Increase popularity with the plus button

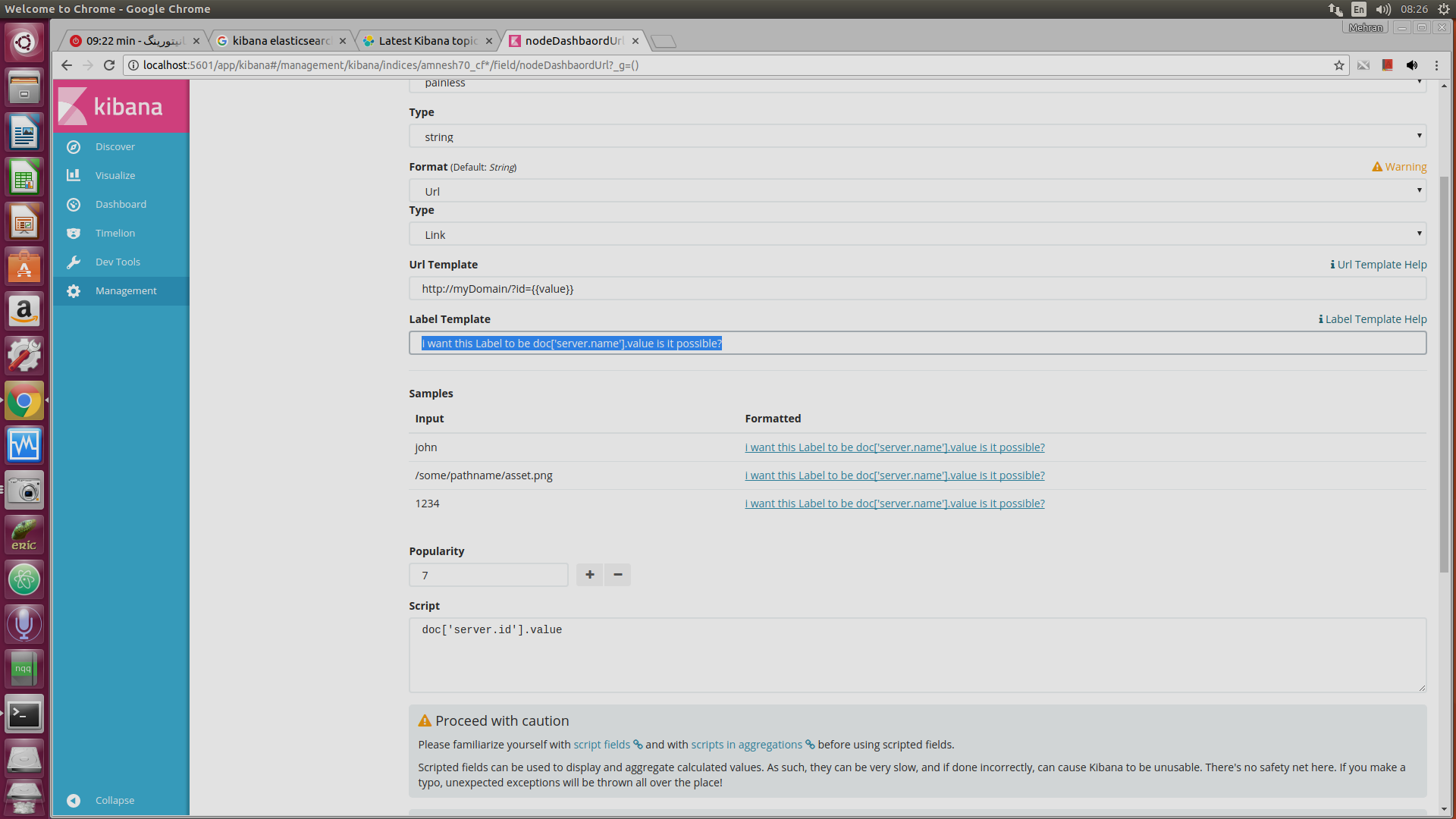click(x=589, y=575)
